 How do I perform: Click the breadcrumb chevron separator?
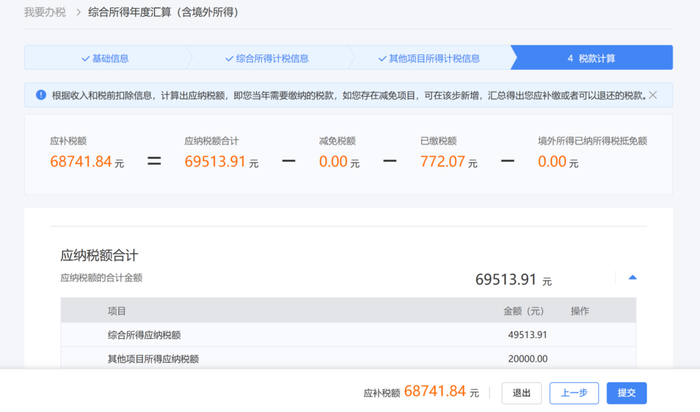[78, 12]
